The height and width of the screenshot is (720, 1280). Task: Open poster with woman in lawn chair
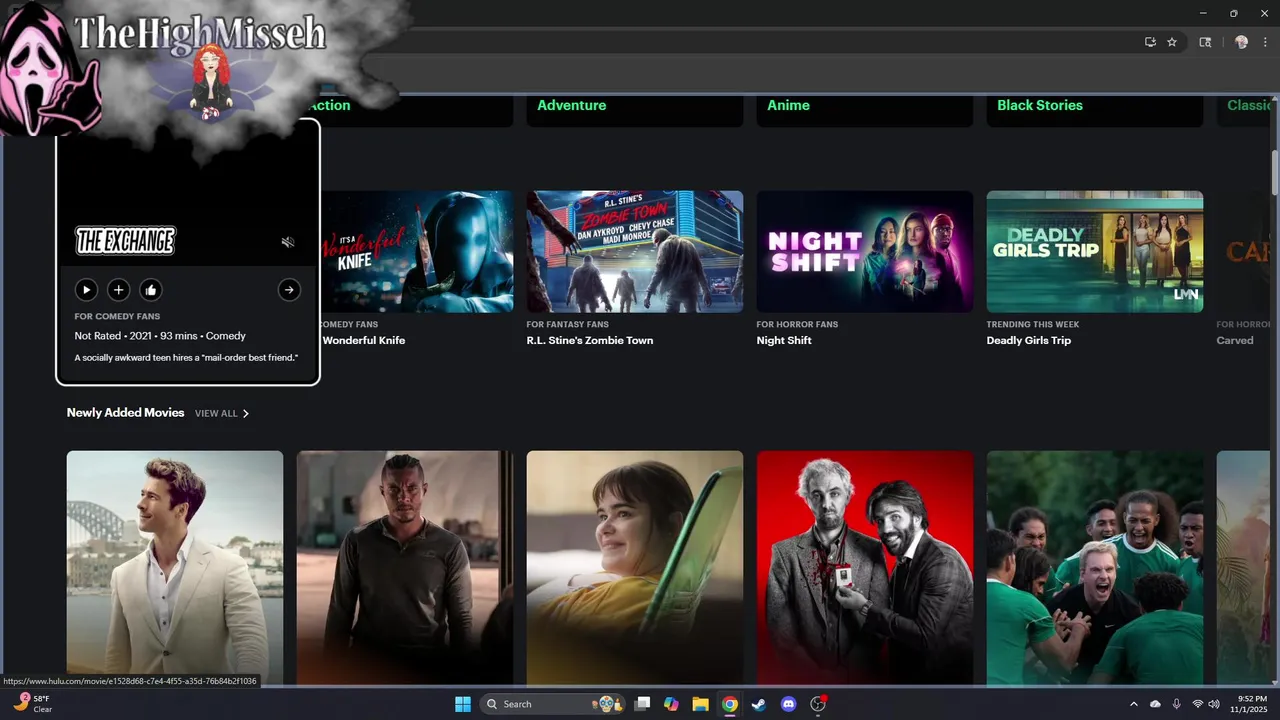point(635,567)
